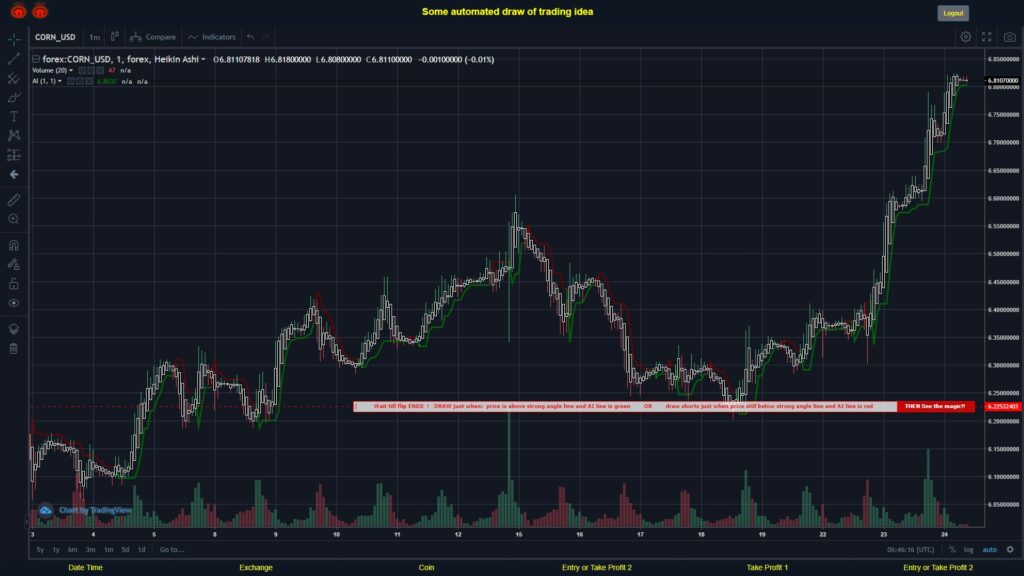Set range to 5d
Viewport: 1024px width, 576px height.
pyautogui.click(x=125, y=550)
